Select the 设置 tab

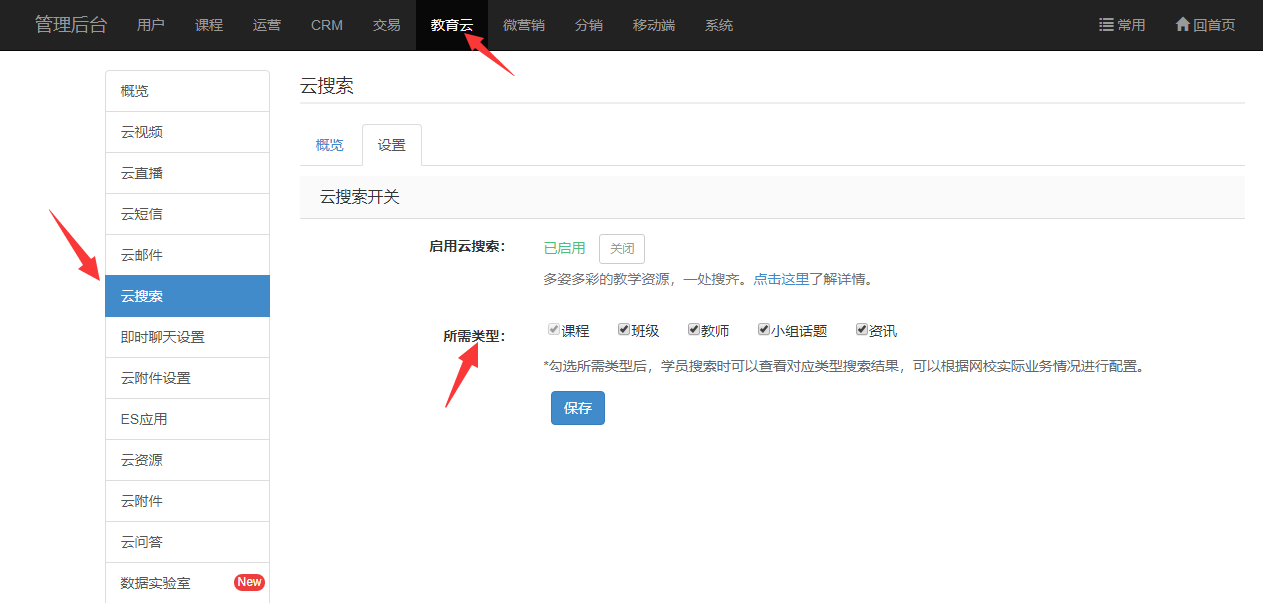click(x=392, y=145)
